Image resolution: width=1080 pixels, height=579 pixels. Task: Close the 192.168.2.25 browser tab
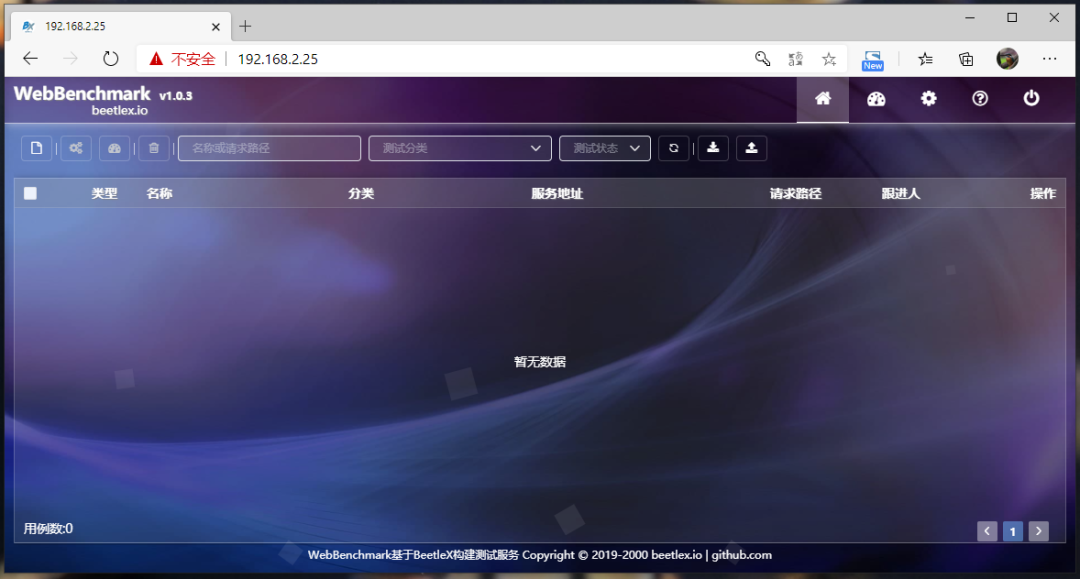click(x=216, y=27)
